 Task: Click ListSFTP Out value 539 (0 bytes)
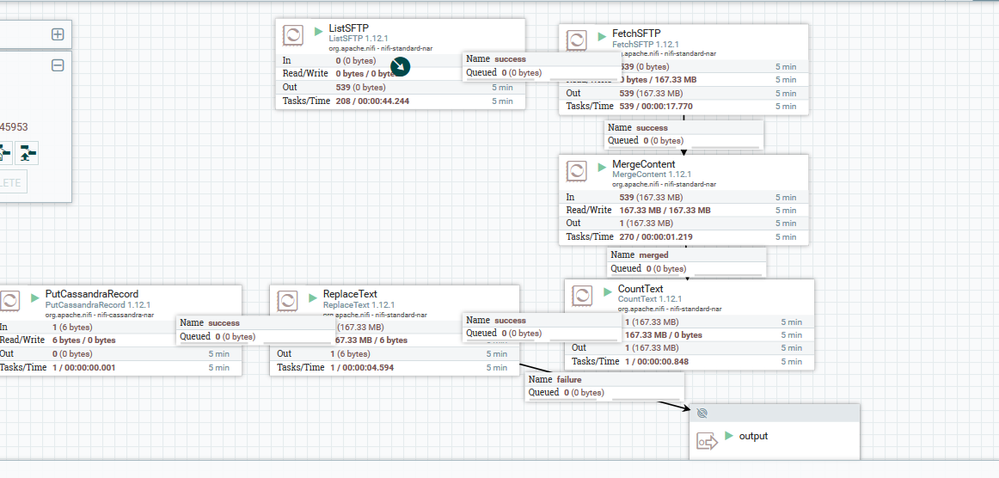[361, 87]
